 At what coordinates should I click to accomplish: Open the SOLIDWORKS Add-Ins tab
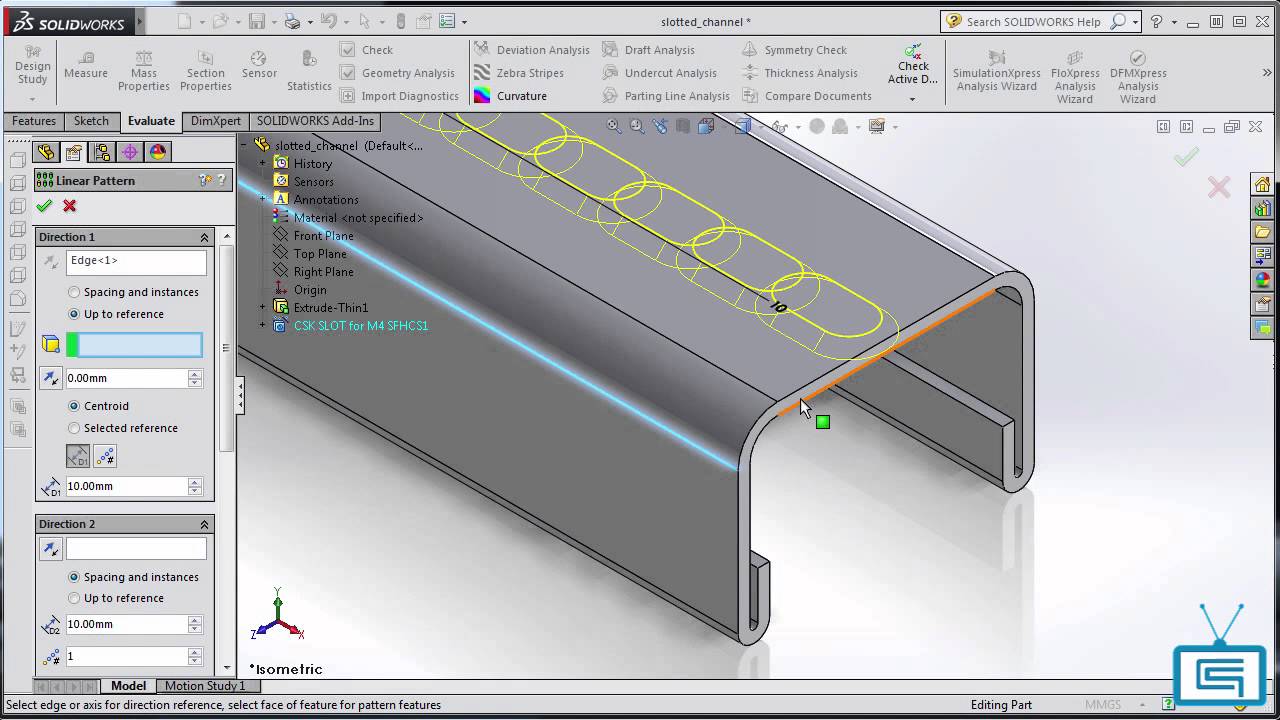[315, 121]
